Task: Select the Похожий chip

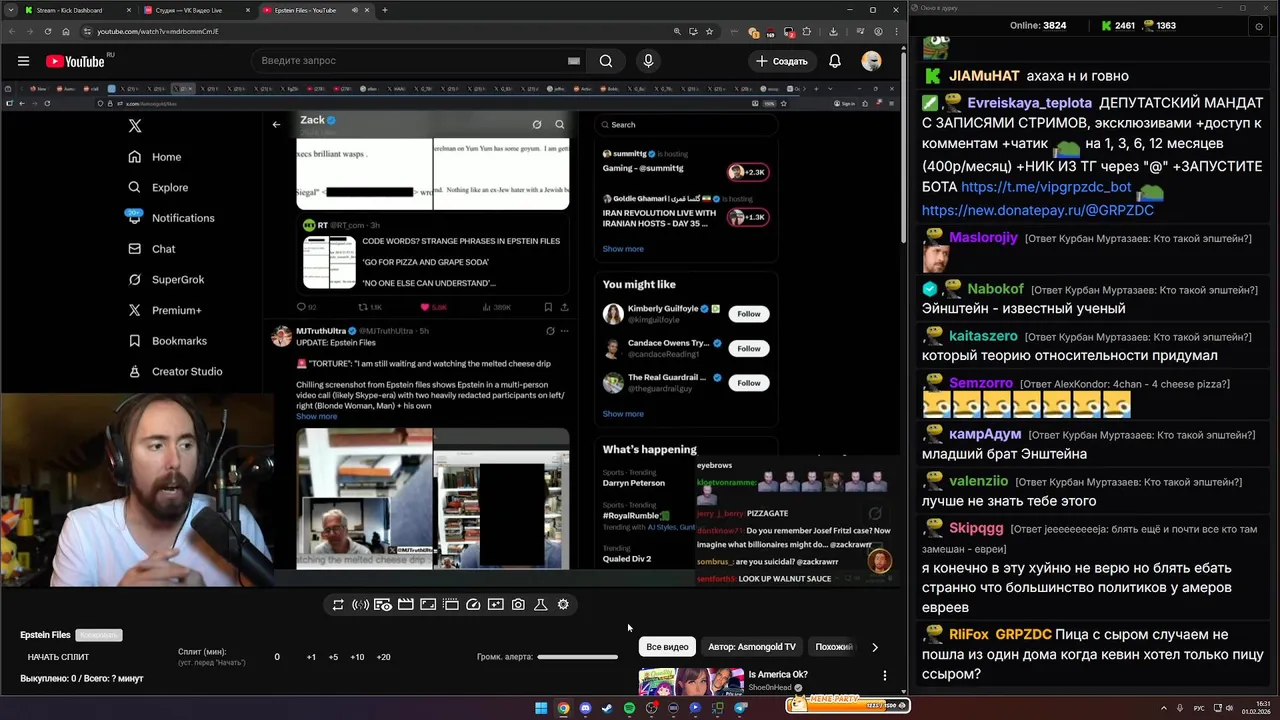Action: (x=834, y=647)
